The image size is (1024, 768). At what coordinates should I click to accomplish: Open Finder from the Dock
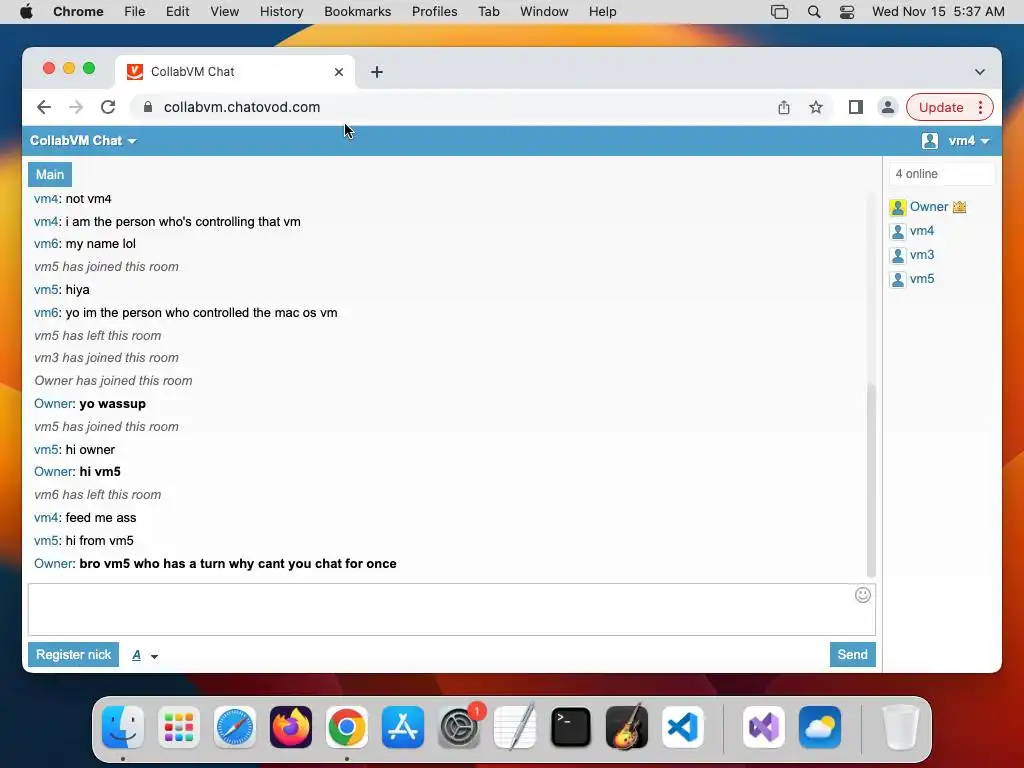tap(123, 727)
